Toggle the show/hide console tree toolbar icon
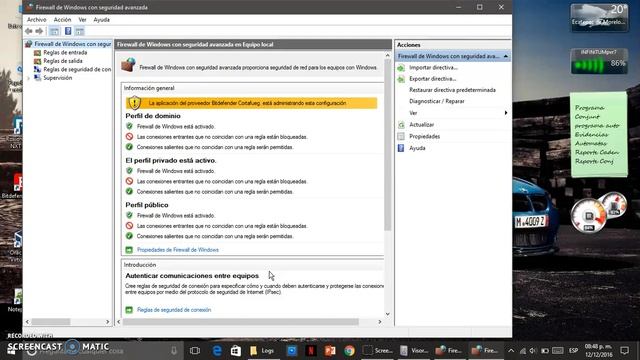This screenshot has width=640, height=360. coord(54,31)
